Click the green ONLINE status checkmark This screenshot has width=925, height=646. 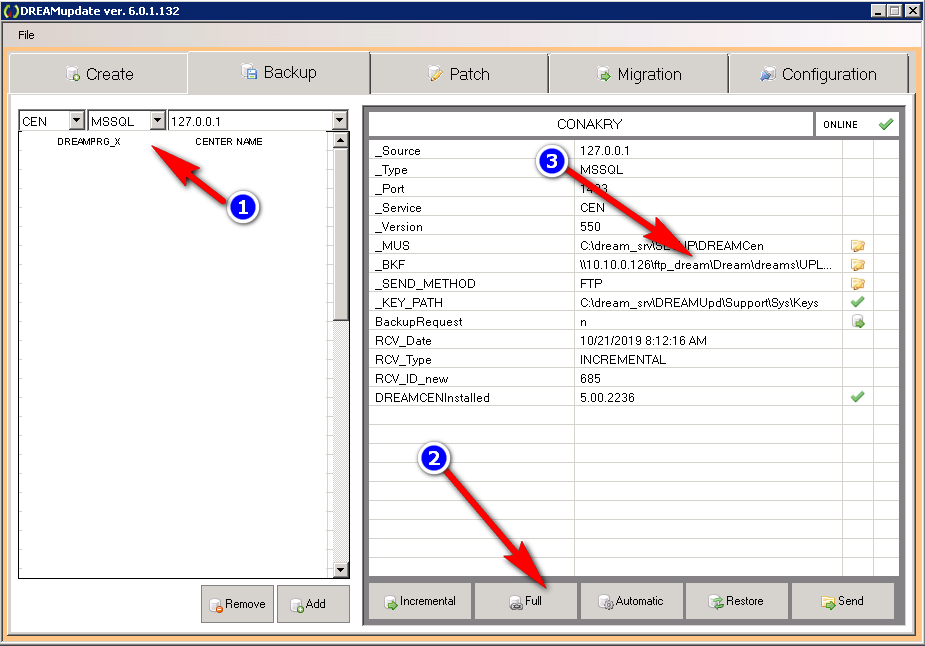885,124
